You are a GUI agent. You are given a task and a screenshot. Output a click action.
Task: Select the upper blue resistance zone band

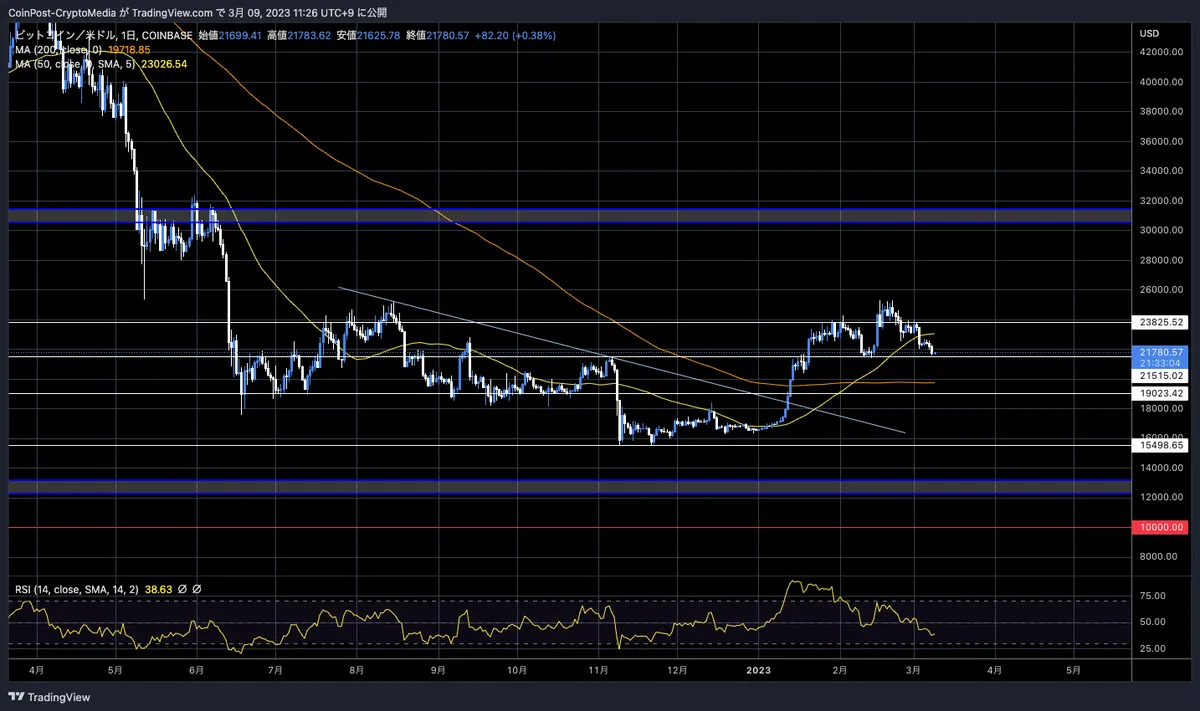point(570,215)
